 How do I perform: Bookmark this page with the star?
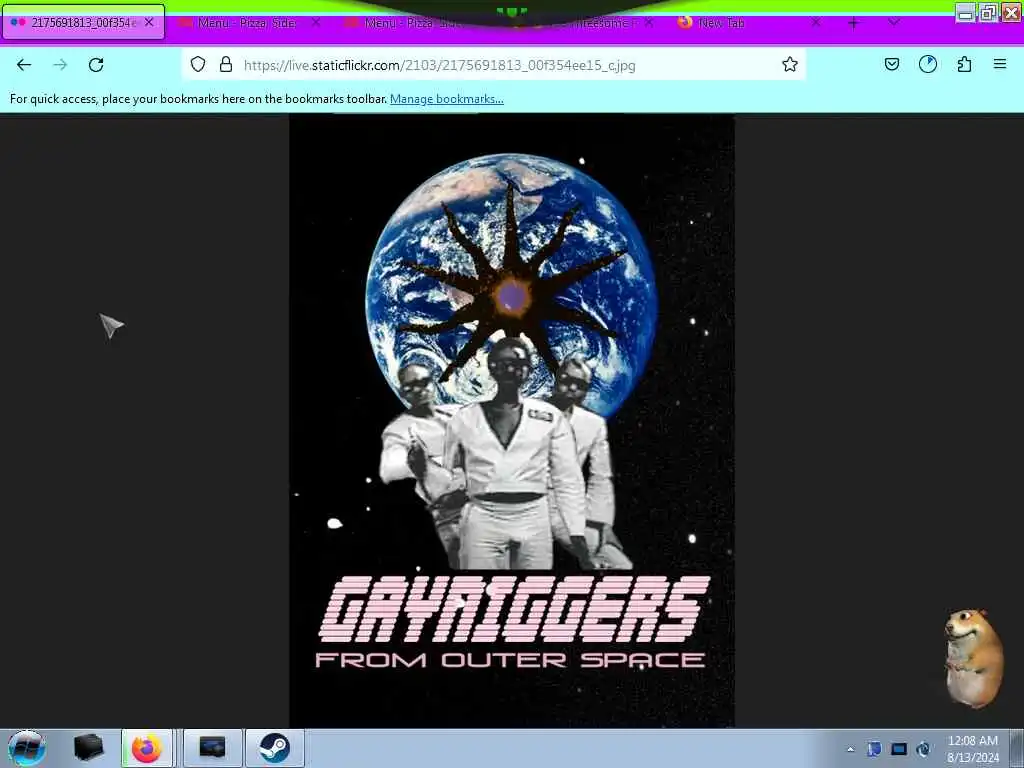point(790,65)
